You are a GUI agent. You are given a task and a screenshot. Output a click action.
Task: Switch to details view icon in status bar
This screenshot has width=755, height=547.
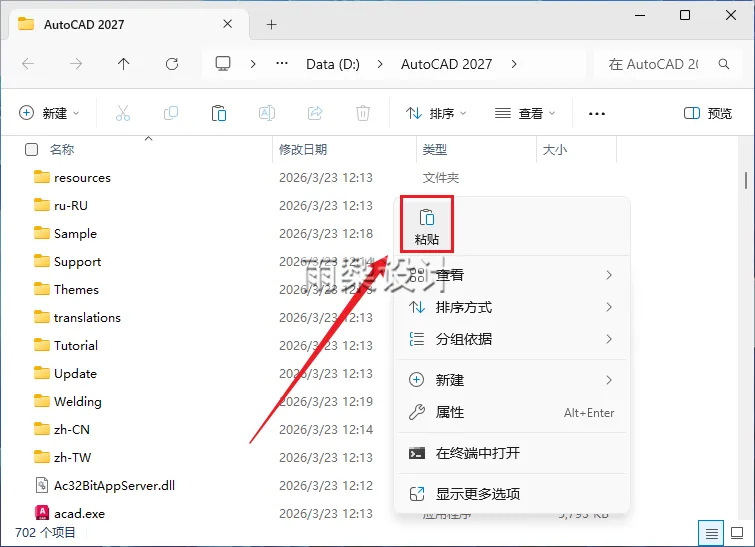point(711,533)
